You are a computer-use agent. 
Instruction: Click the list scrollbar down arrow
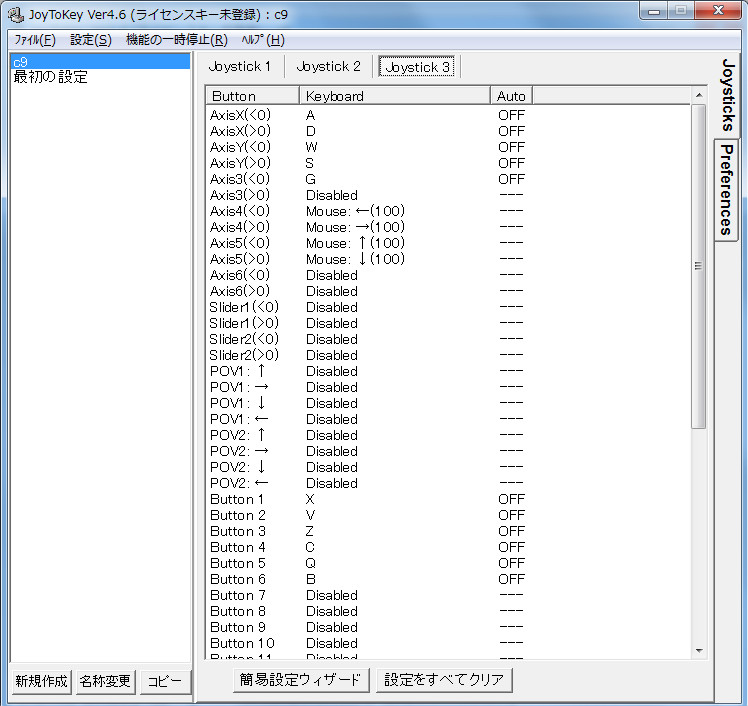[699, 651]
